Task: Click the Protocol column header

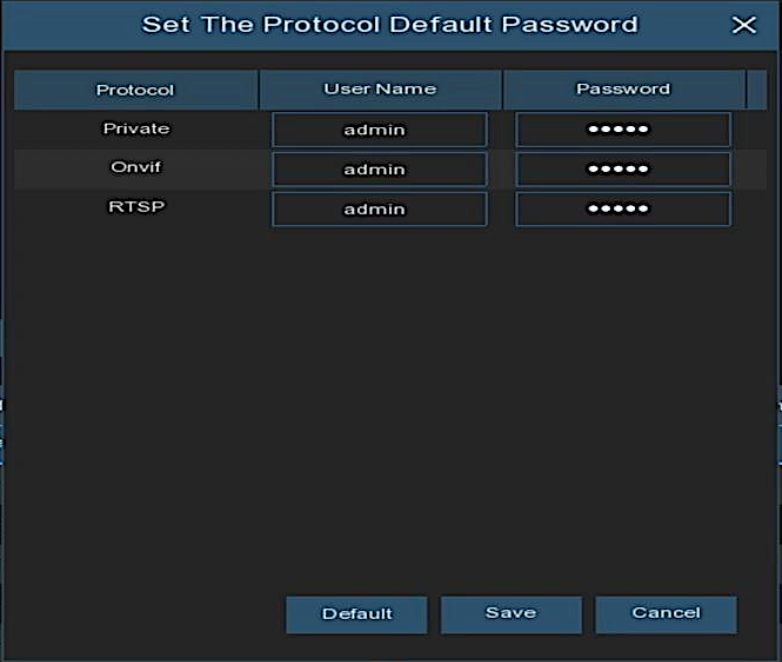Action: click(x=135, y=90)
